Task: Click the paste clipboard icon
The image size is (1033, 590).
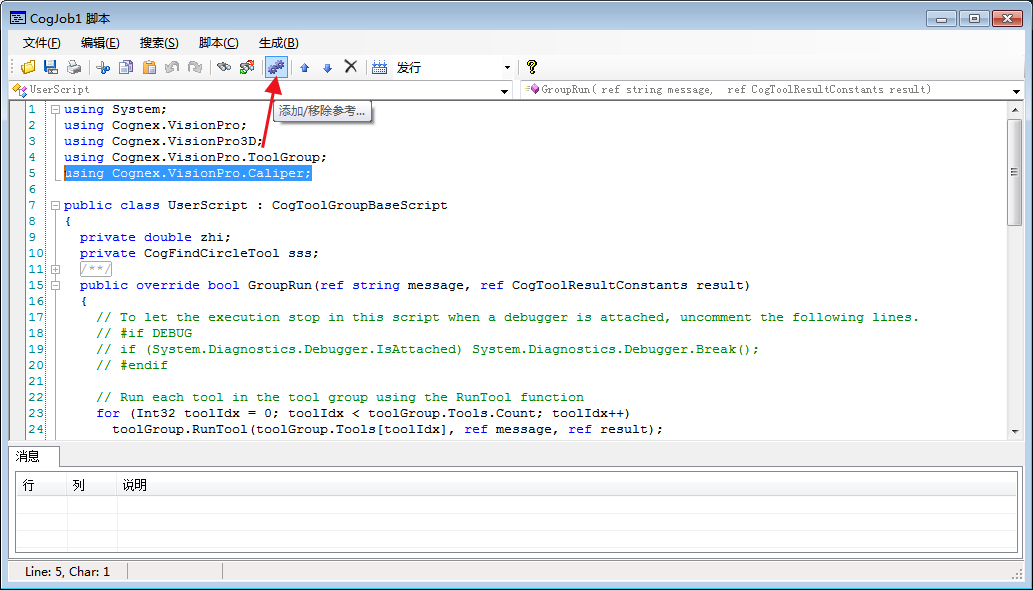Action: (x=149, y=67)
